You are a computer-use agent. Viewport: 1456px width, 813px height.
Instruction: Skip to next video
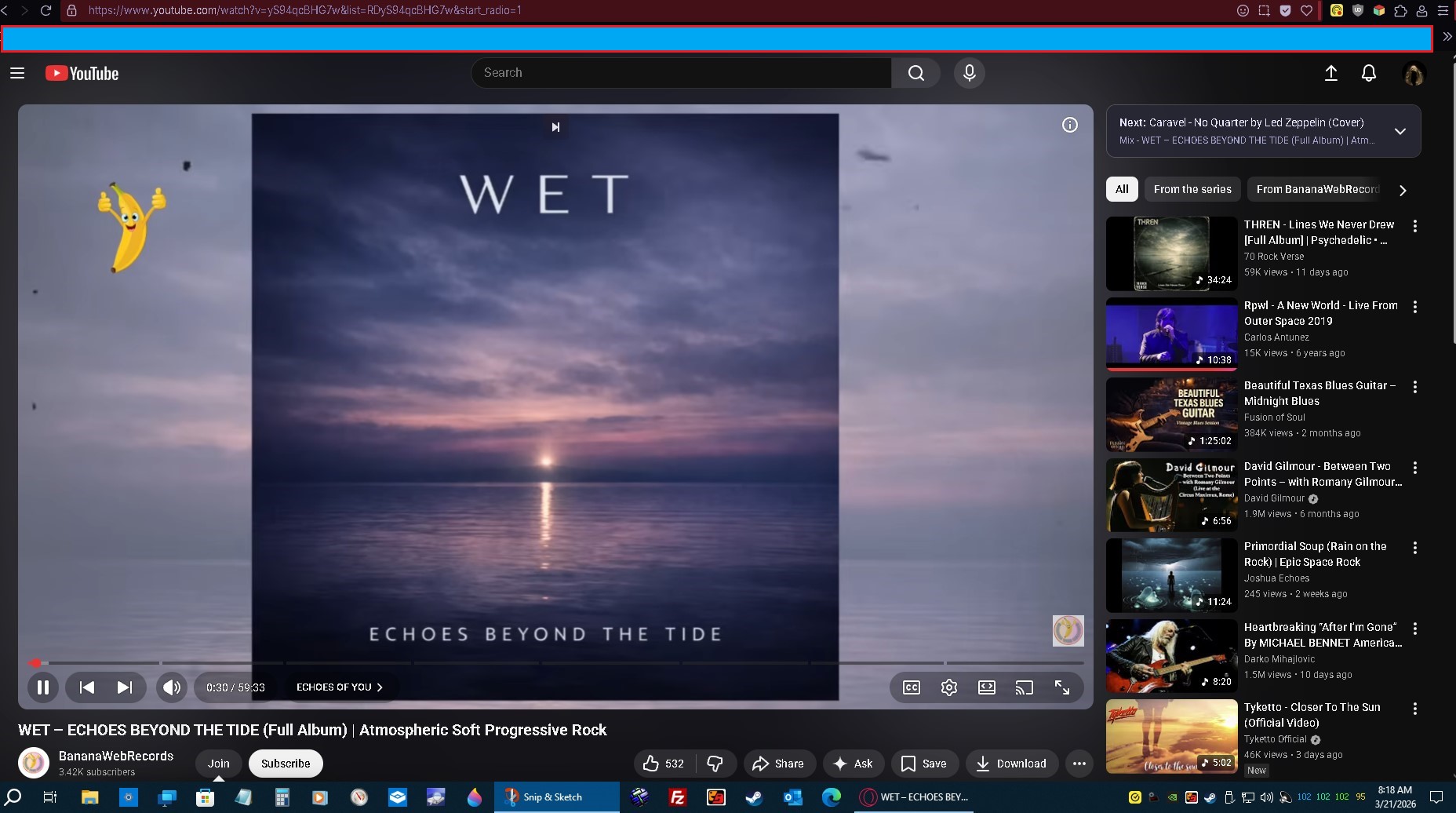click(124, 687)
